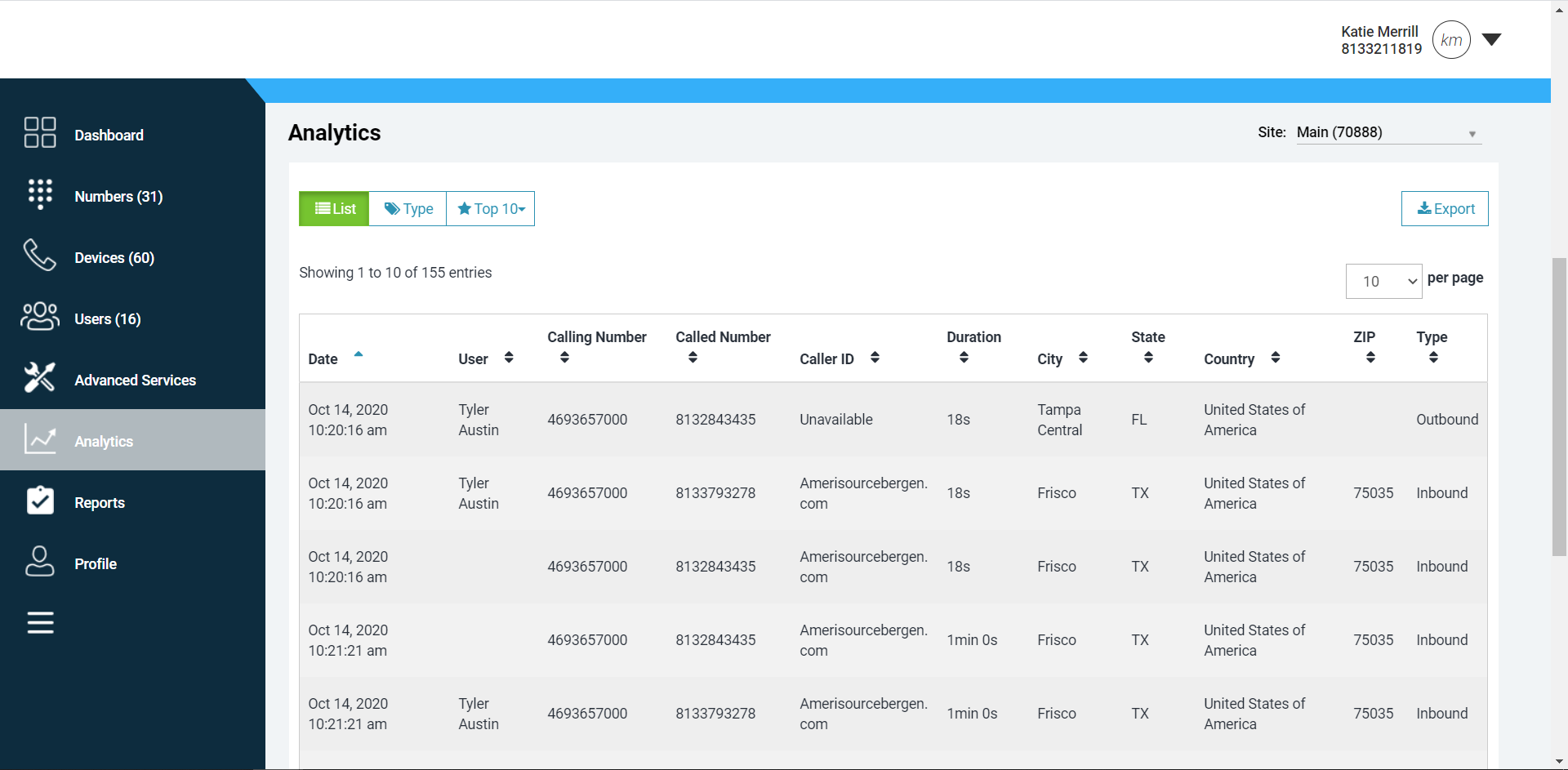Click the Tampa Central city cell
1568x770 pixels.
(x=1060, y=420)
